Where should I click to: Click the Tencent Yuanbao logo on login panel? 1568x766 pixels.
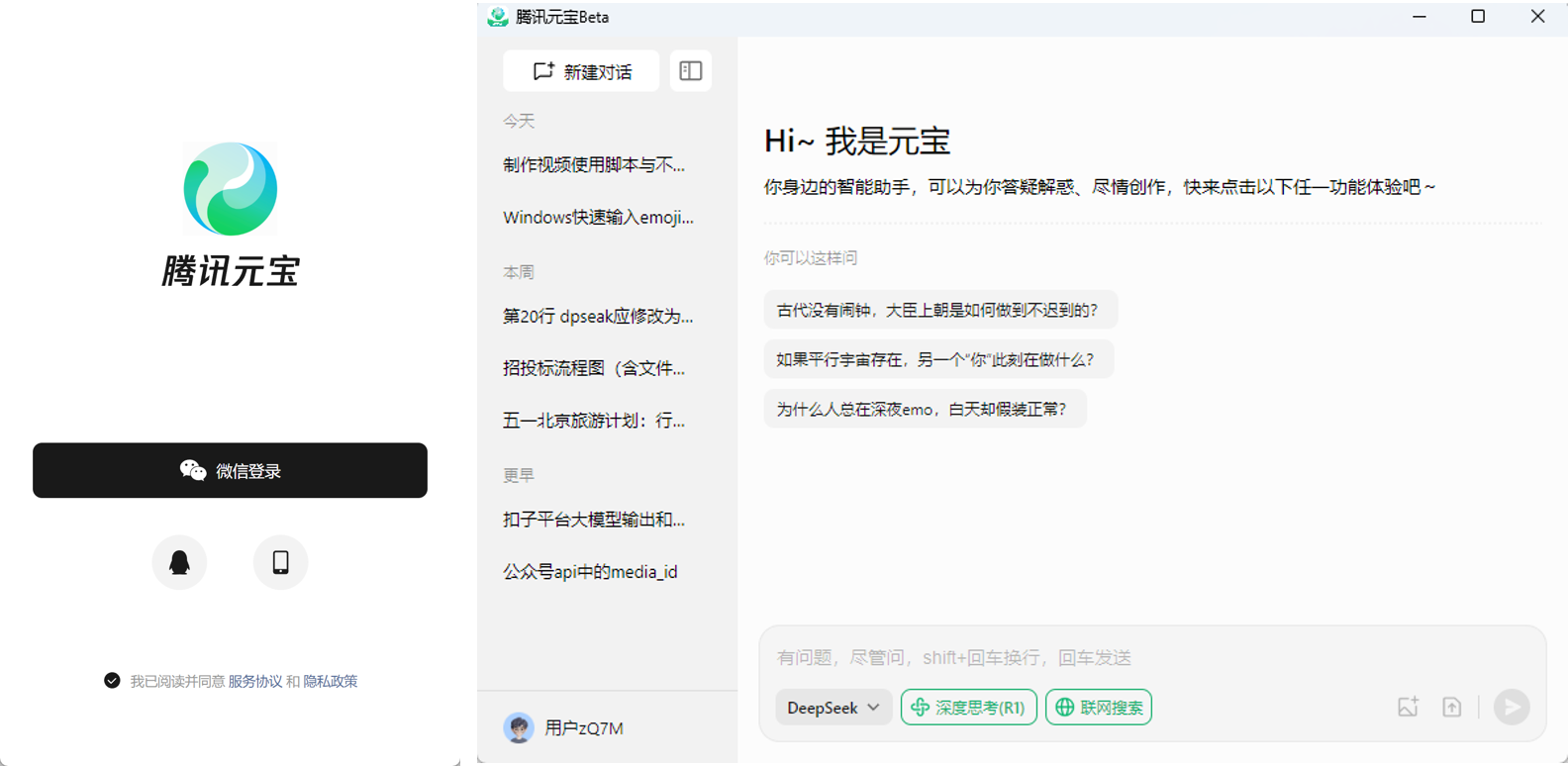231,189
